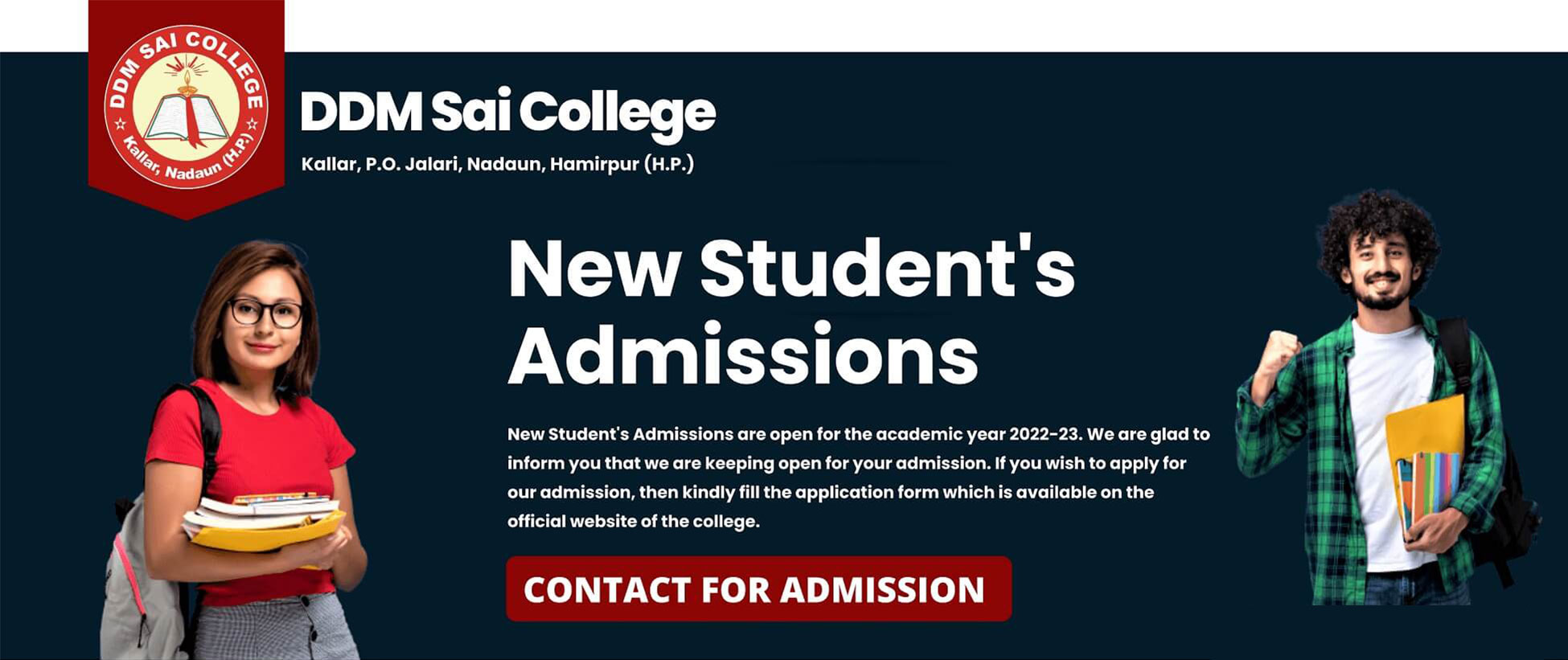1568x660 pixels.
Task: Select the New Student's heading line
Action: (x=791, y=269)
